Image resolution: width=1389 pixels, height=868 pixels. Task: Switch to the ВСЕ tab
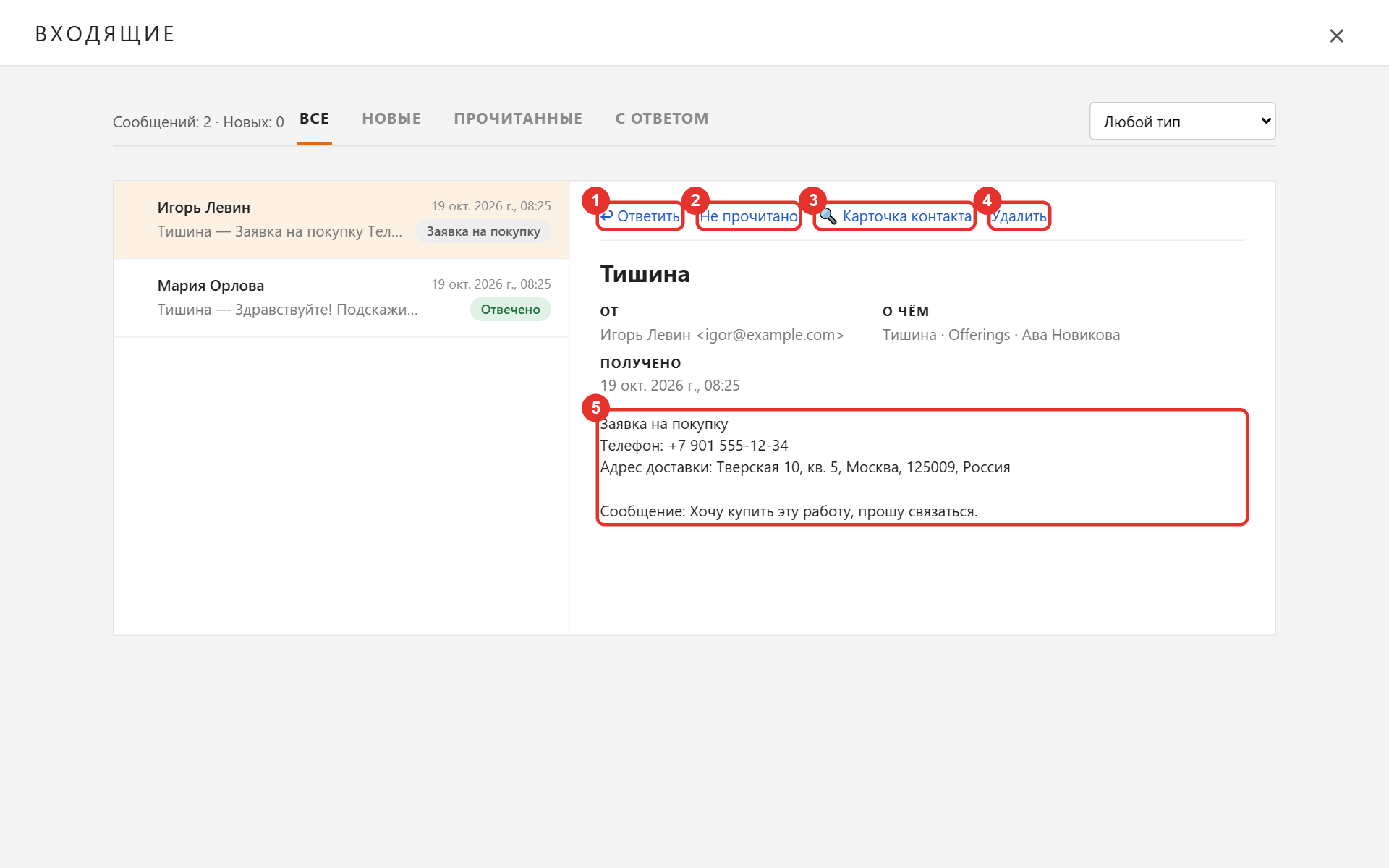[x=314, y=119]
